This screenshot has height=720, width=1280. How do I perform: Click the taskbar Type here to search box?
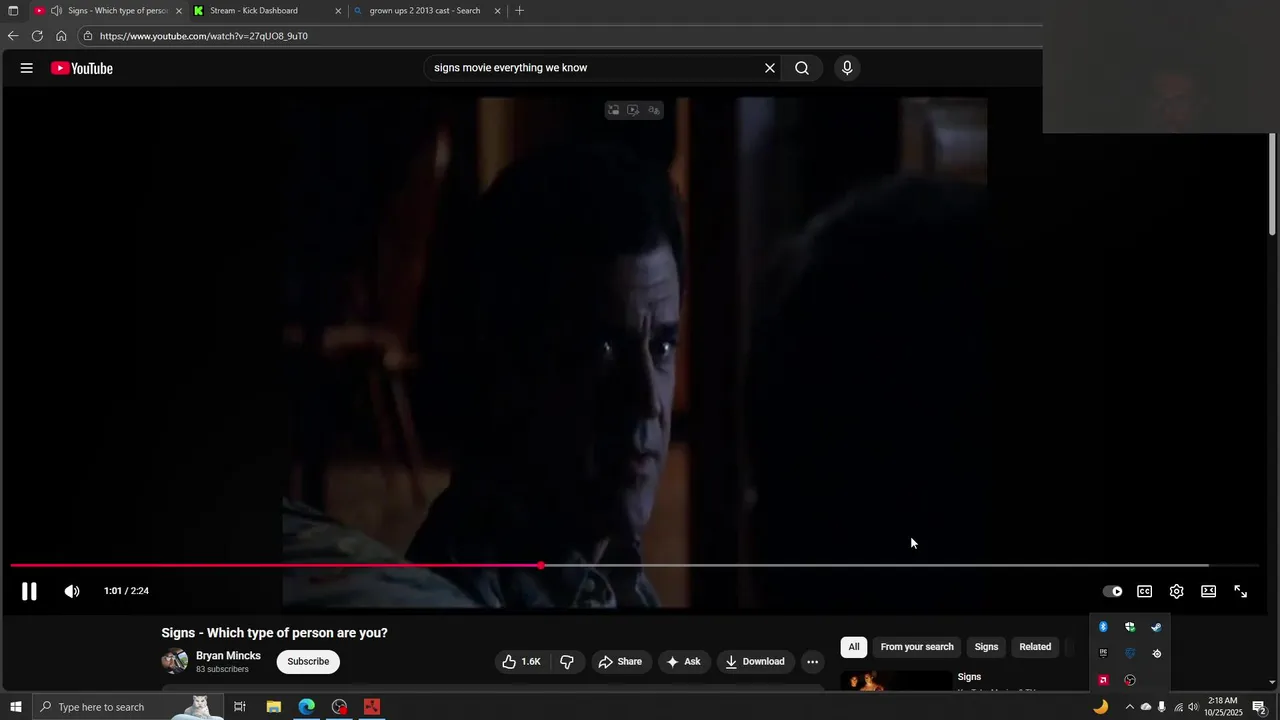click(127, 707)
